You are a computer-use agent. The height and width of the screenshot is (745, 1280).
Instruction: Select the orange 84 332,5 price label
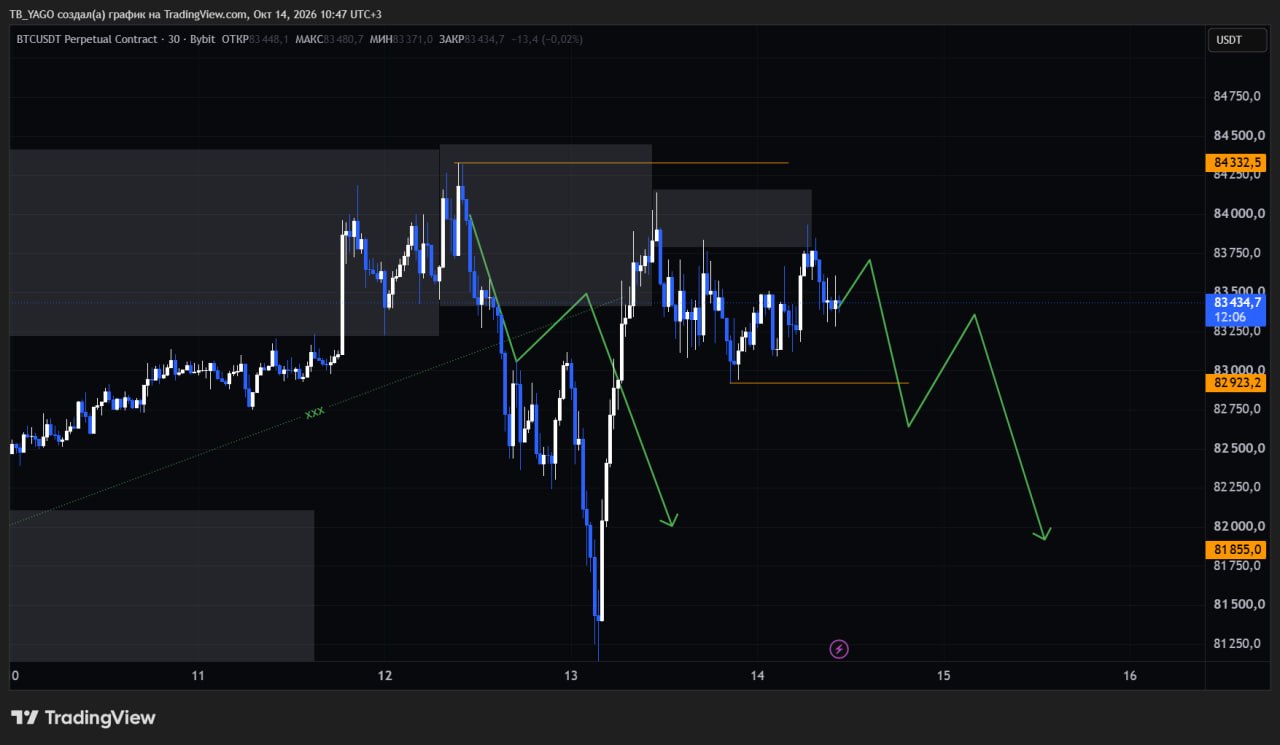click(1236, 162)
